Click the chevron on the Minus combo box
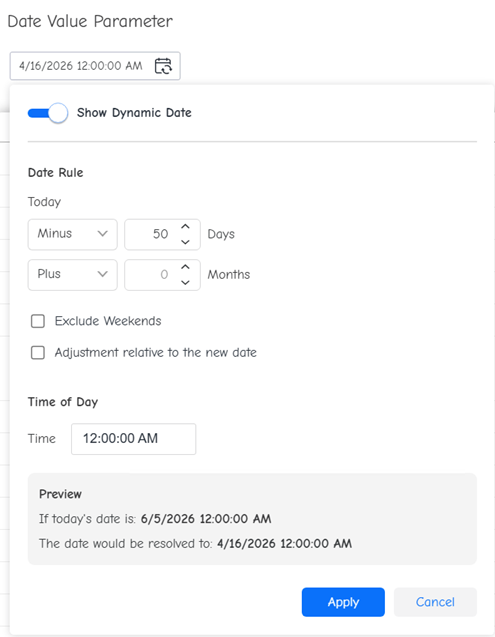Image resolution: width=495 pixels, height=637 pixels. (x=102, y=234)
